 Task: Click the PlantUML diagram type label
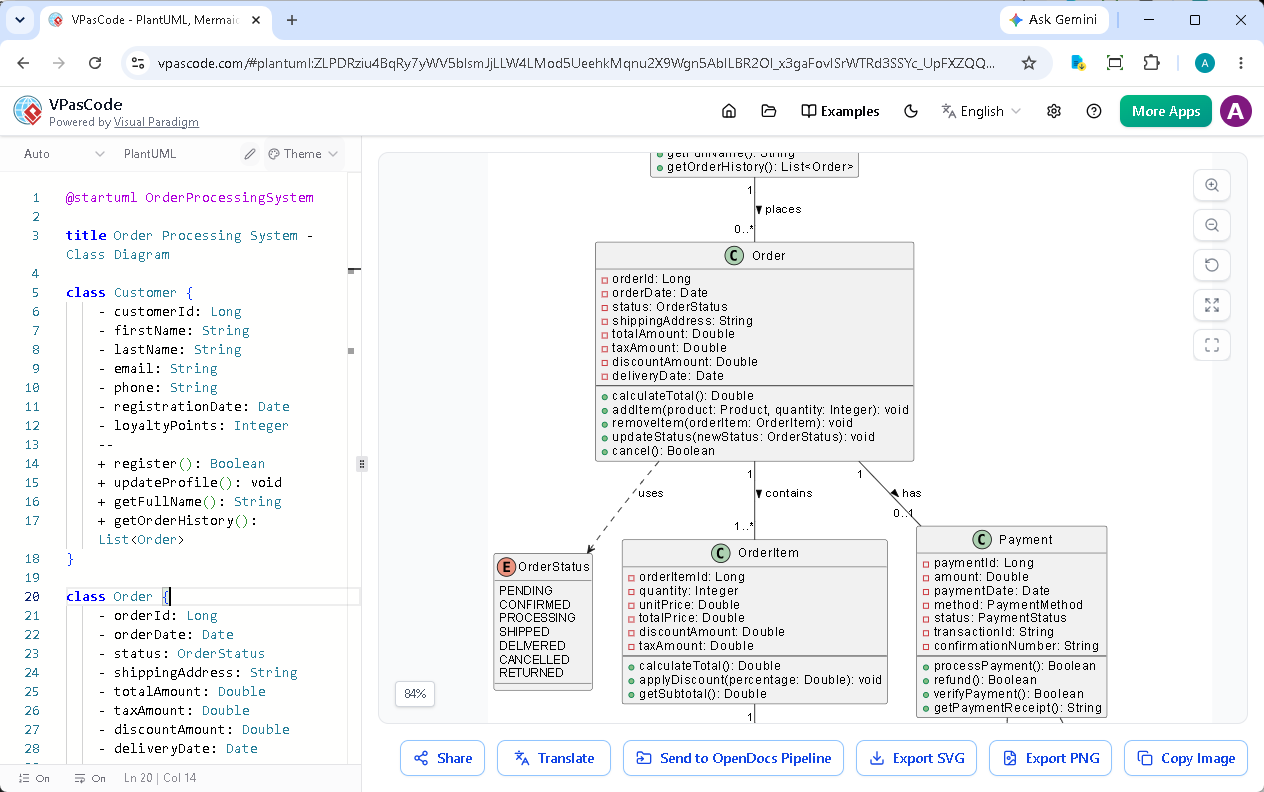(150, 154)
